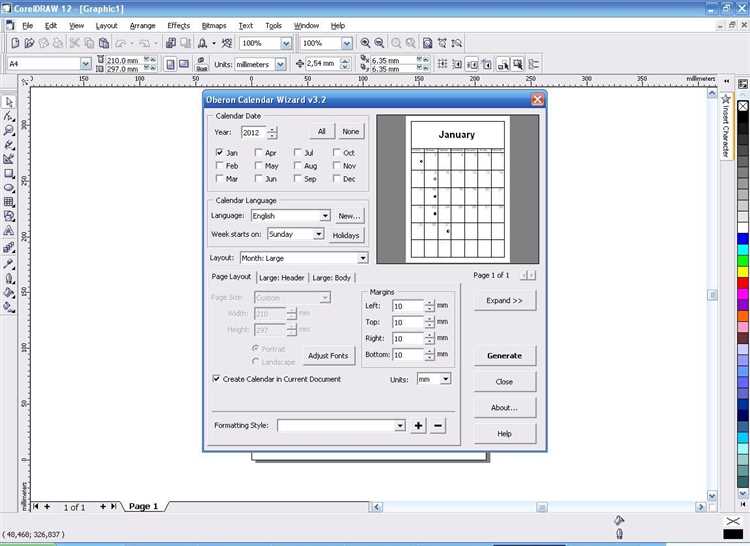Click the Expand >> button
The height and width of the screenshot is (546, 750).
click(x=504, y=300)
